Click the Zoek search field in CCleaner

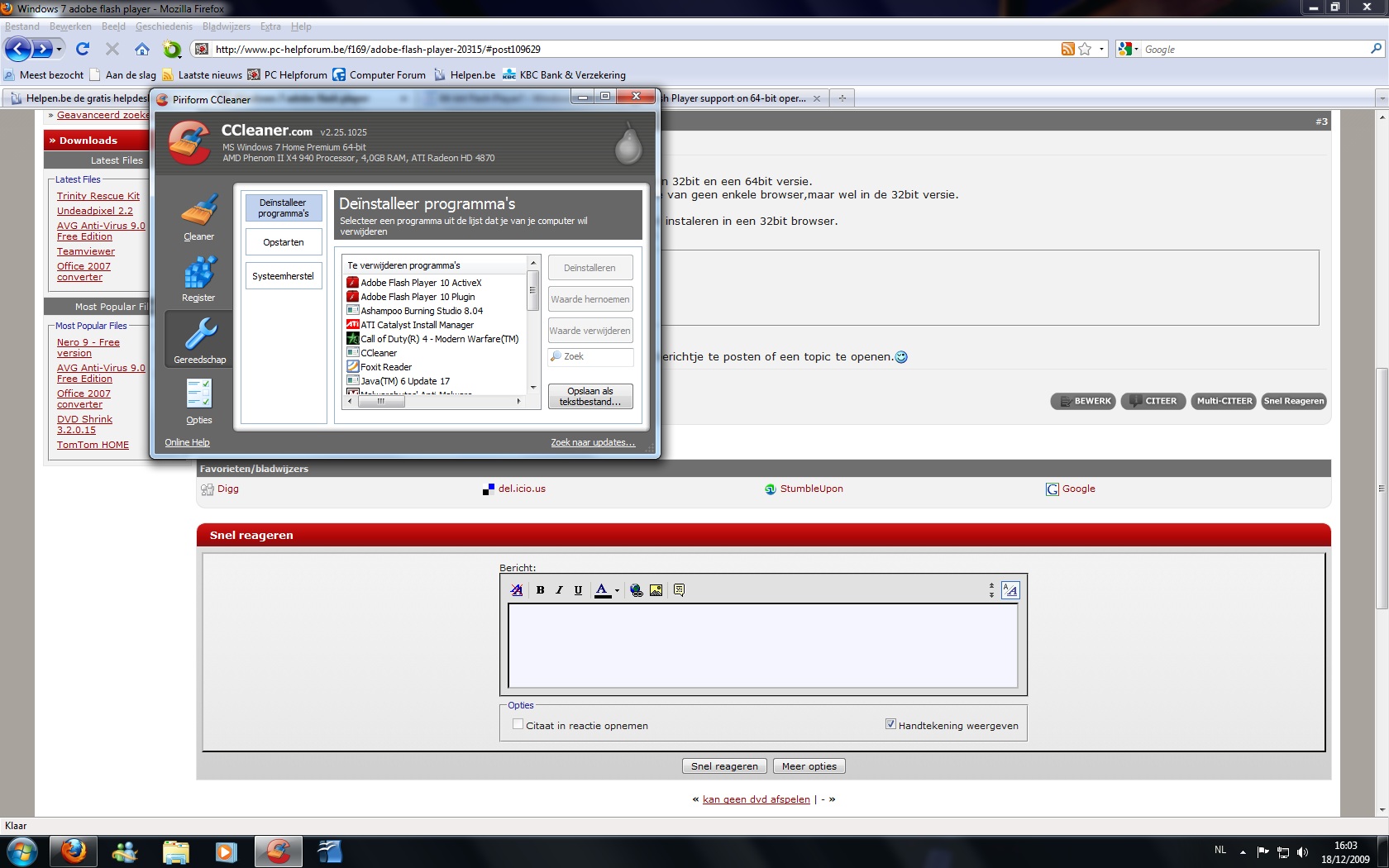(590, 357)
